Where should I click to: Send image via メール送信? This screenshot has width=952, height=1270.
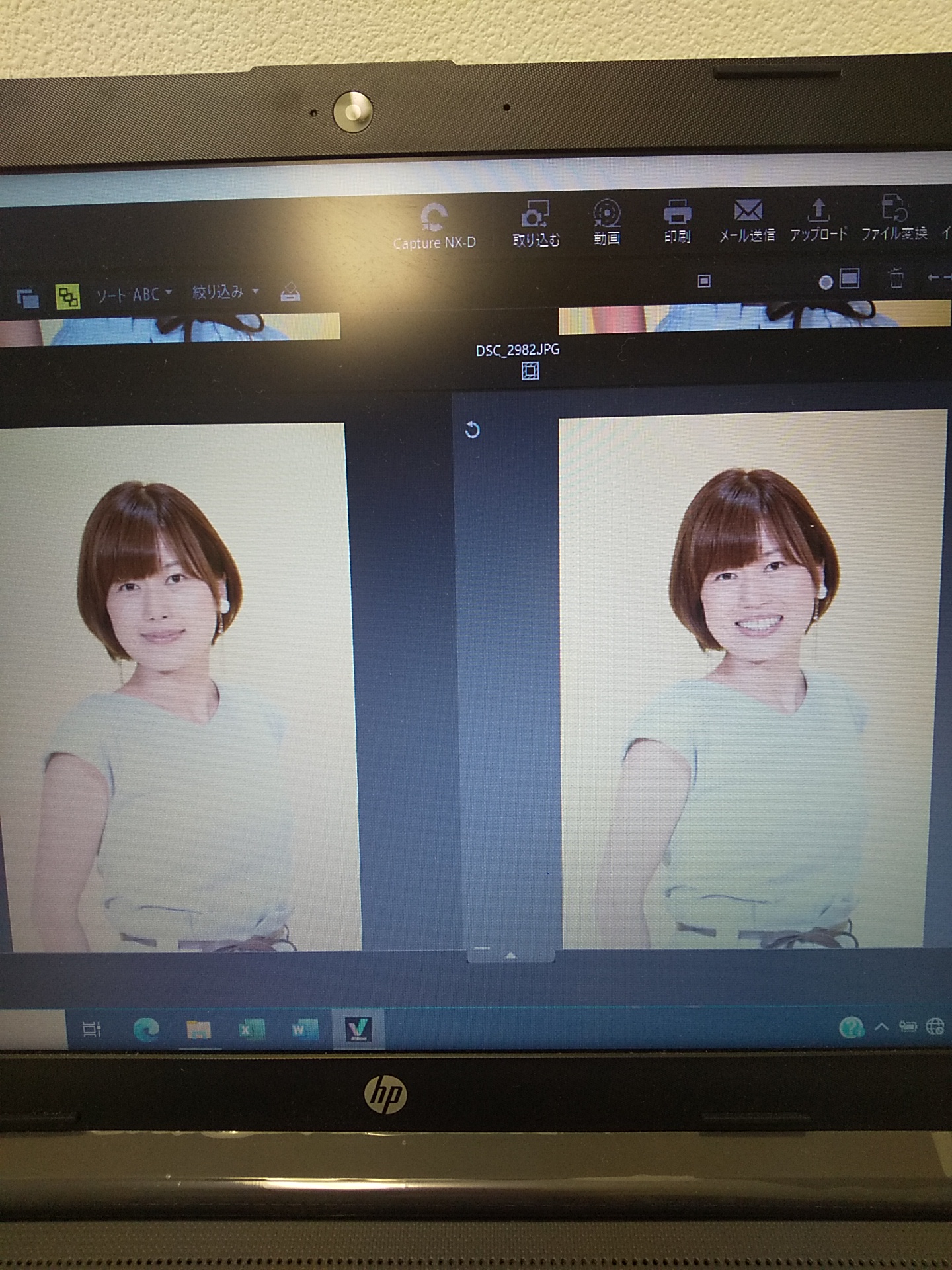click(x=748, y=221)
